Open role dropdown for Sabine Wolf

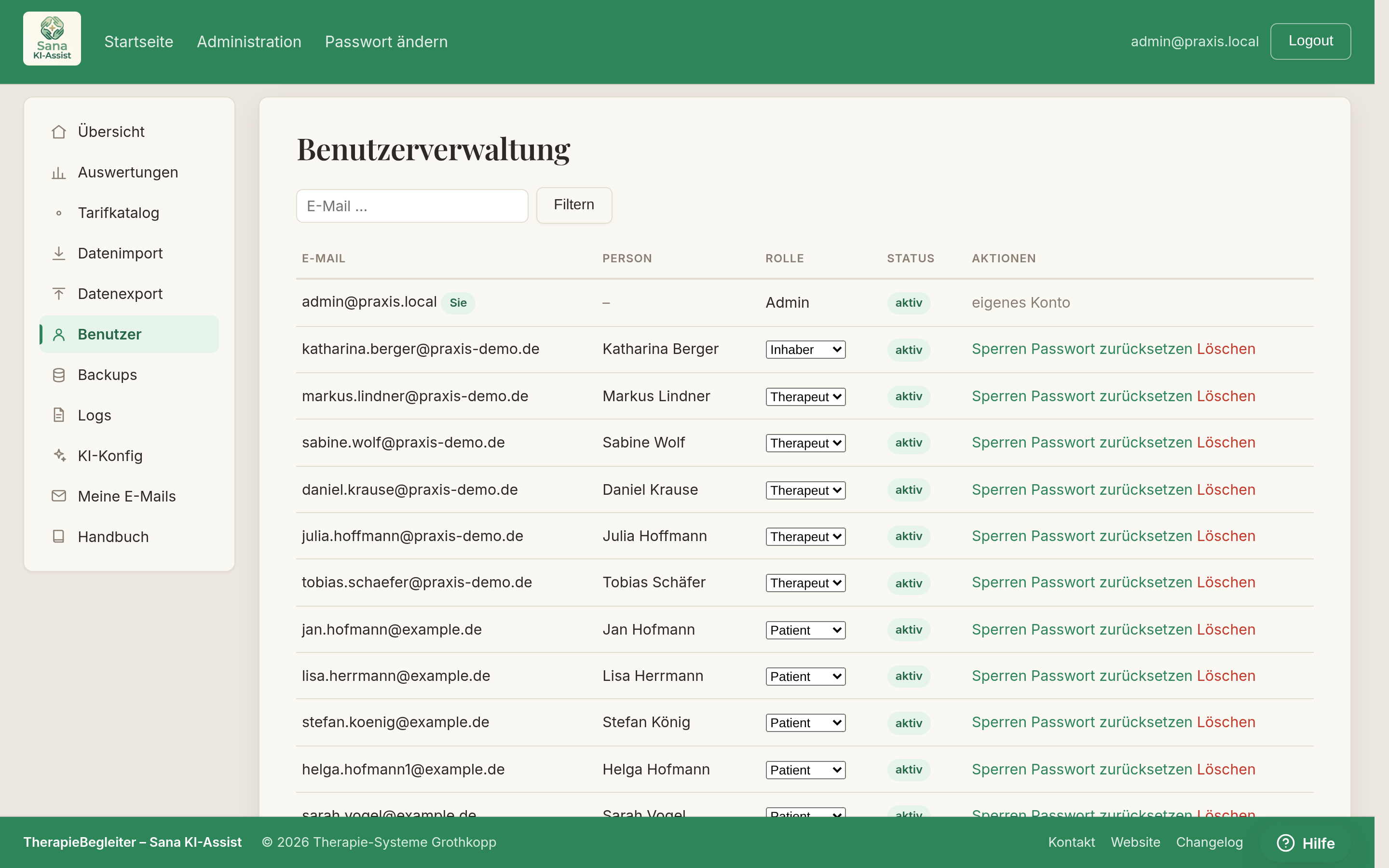pyautogui.click(x=805, y=443)
